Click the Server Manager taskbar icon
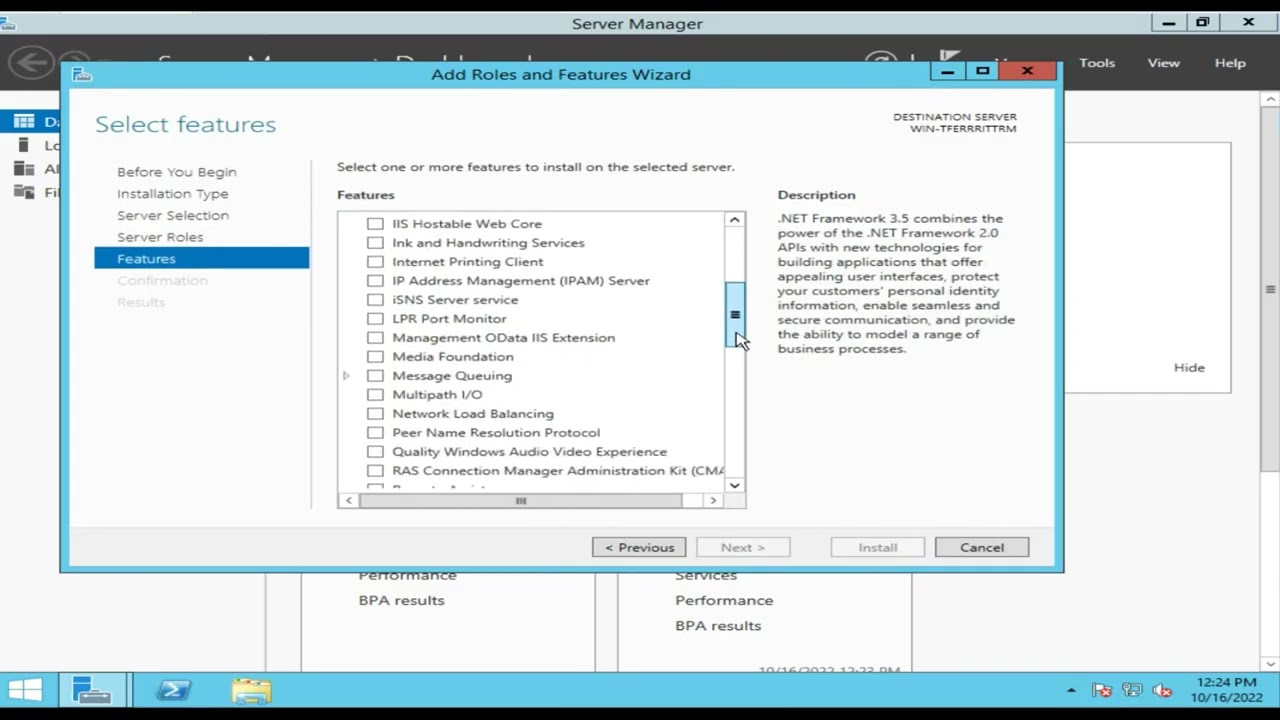Image resolution: width=1280 pixels, height=720 pixels. (91, 690)
